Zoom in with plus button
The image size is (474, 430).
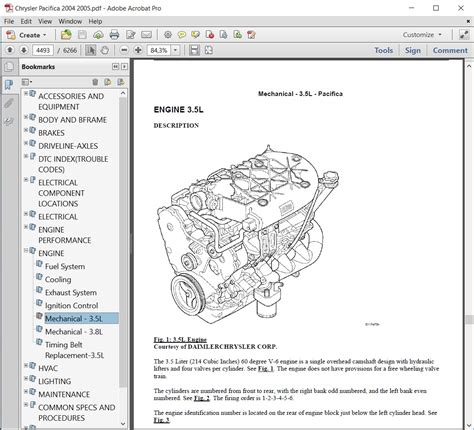pyautogui.click(x=138, y=50)
